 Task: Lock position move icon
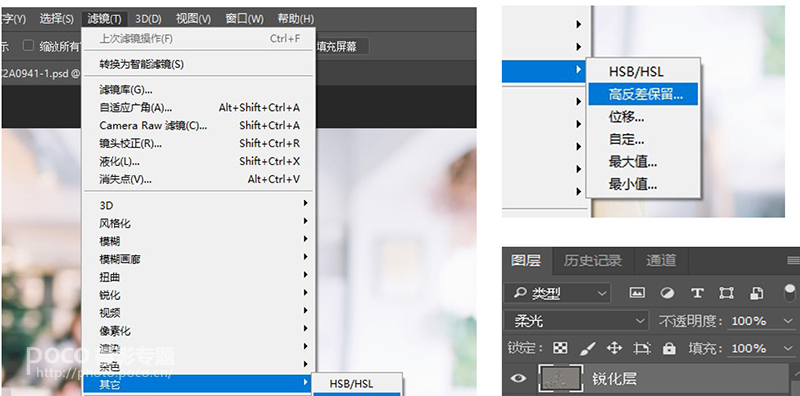pyautogui.click(x=614, y=349)
